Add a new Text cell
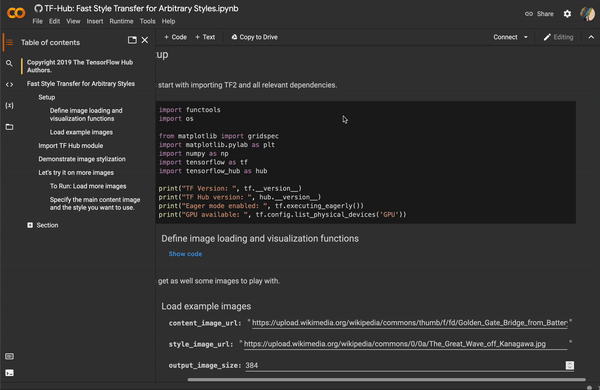Image resolution: width=600 pixels, height=390 pixels. point(205,37)
